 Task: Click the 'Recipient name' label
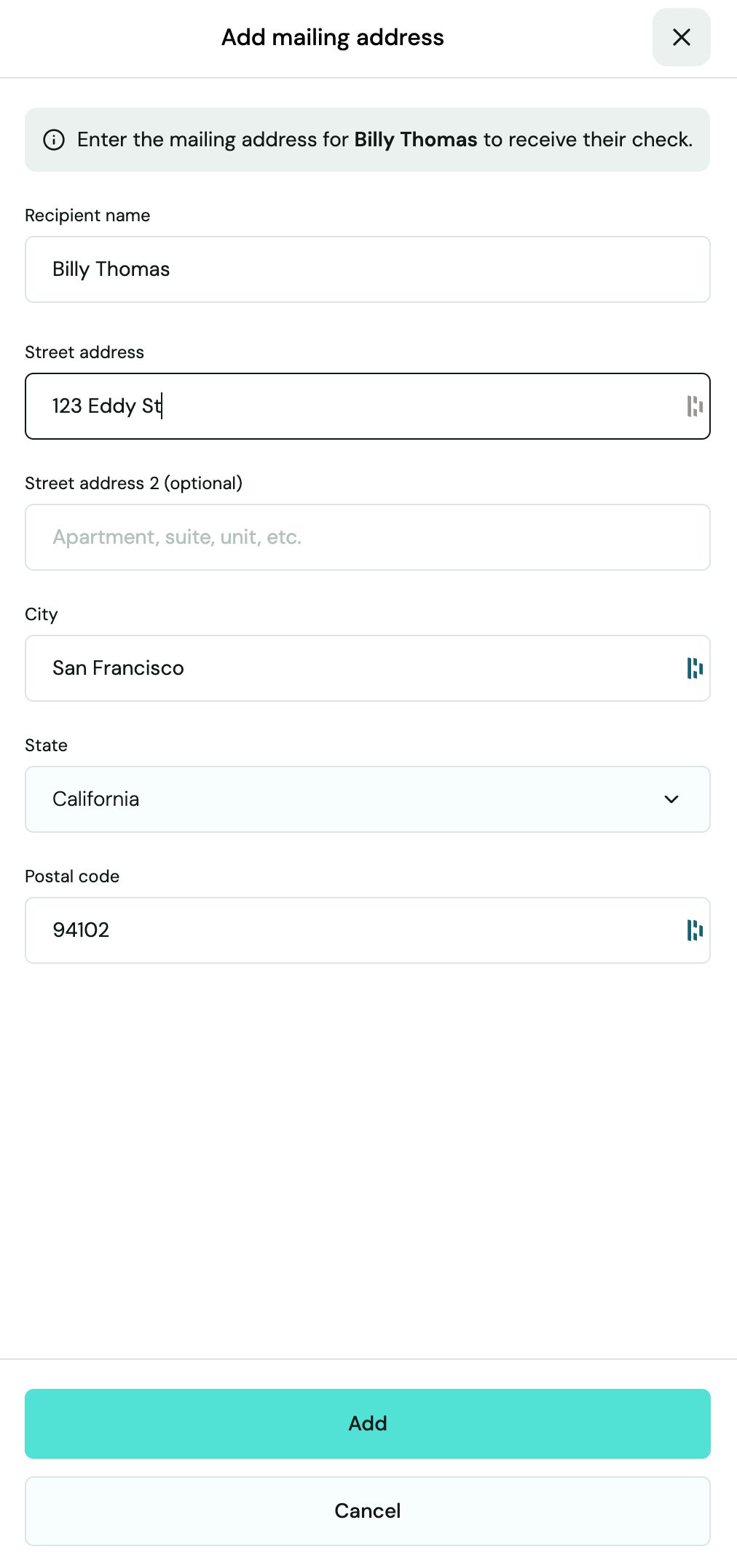87,215
